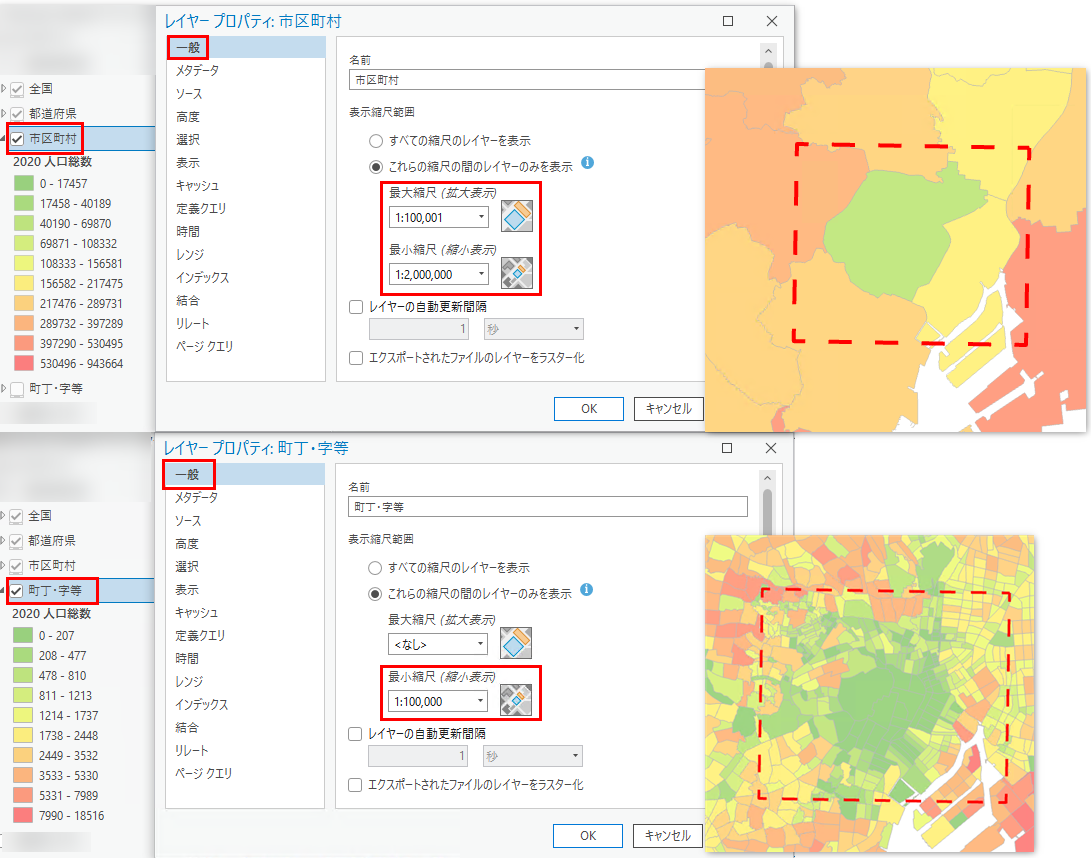Click the blue info icon in the 町丁・字等 dialog

tap(587, 590)
